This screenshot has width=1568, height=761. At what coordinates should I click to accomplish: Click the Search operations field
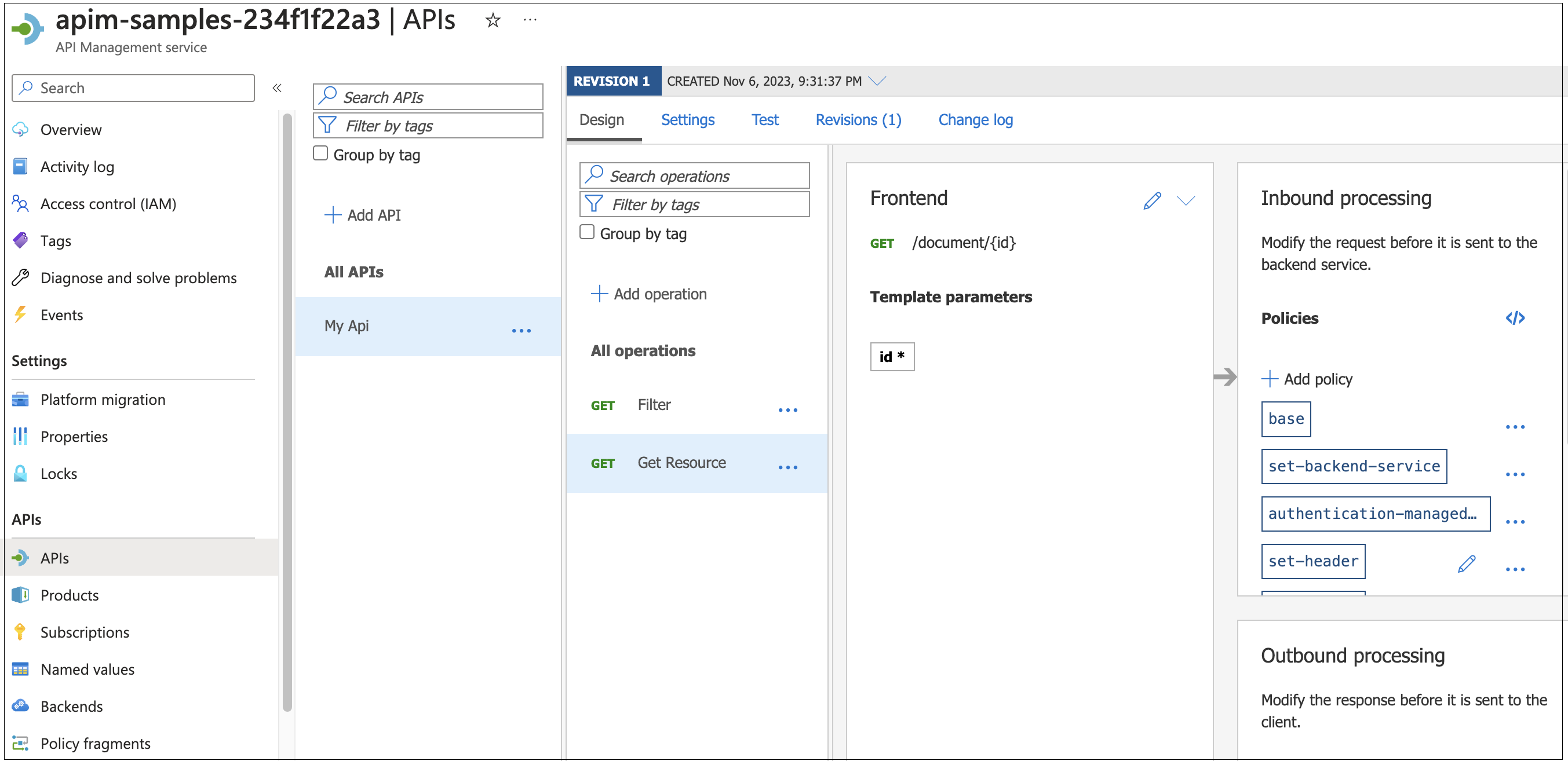coord(695,176)
